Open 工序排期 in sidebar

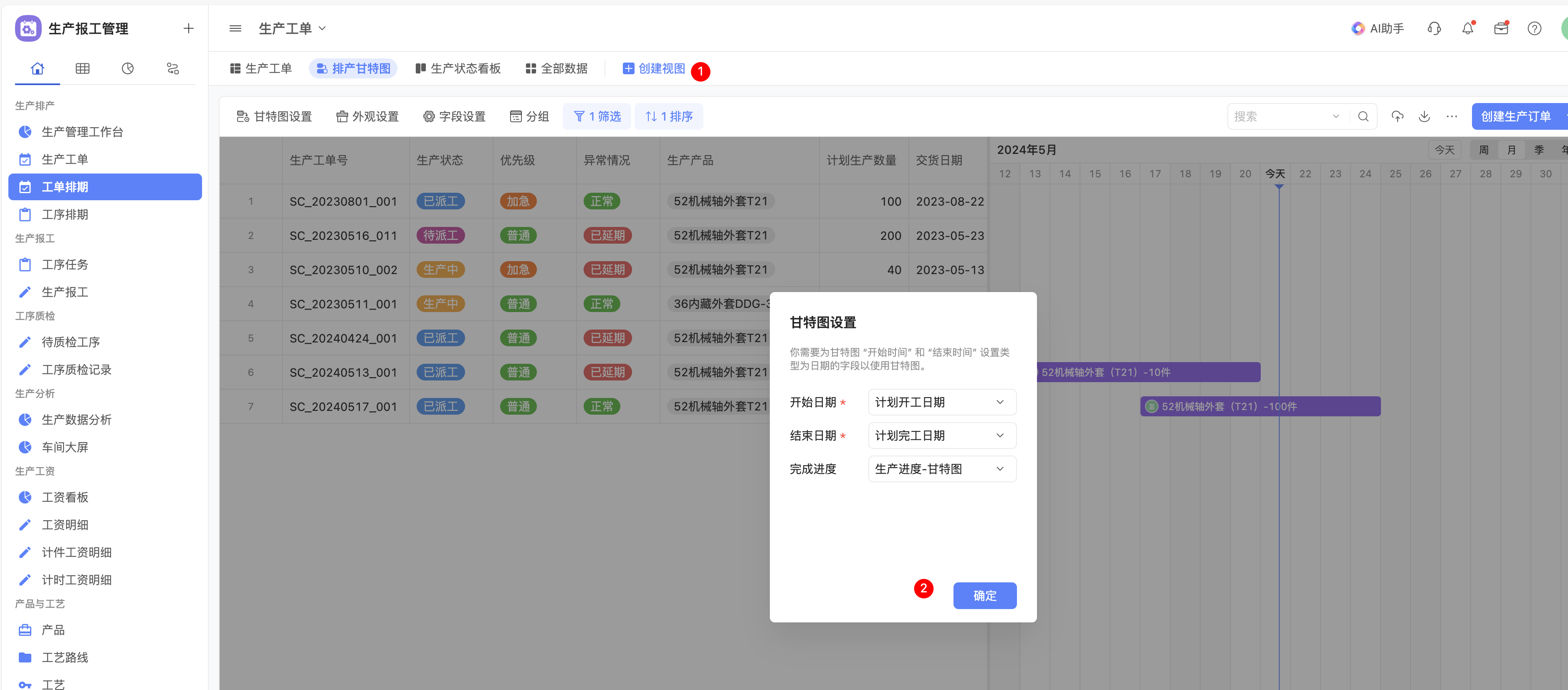click(x=105, y=214)
